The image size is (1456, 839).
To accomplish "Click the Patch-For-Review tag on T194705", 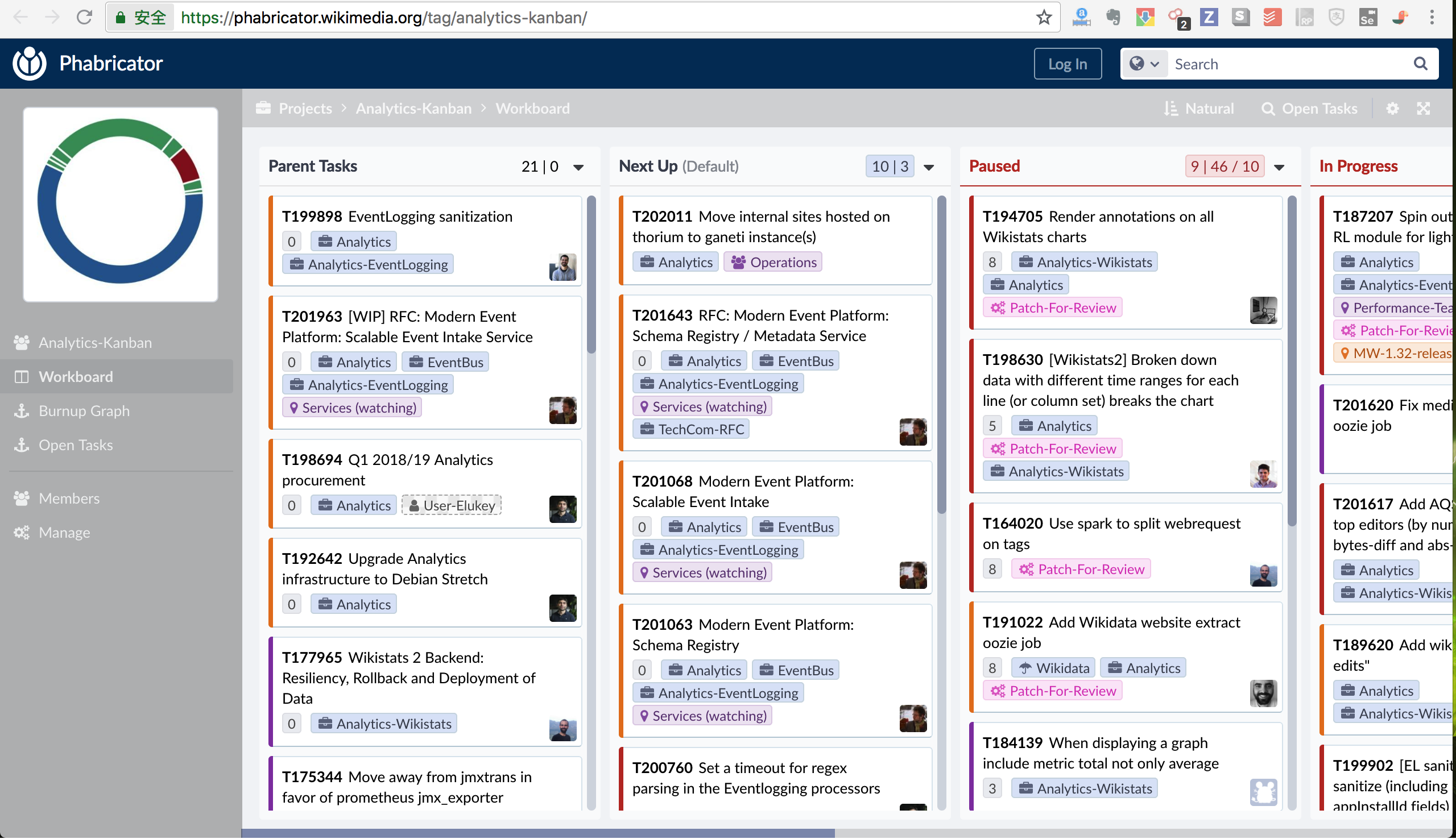I will 1053,308.
